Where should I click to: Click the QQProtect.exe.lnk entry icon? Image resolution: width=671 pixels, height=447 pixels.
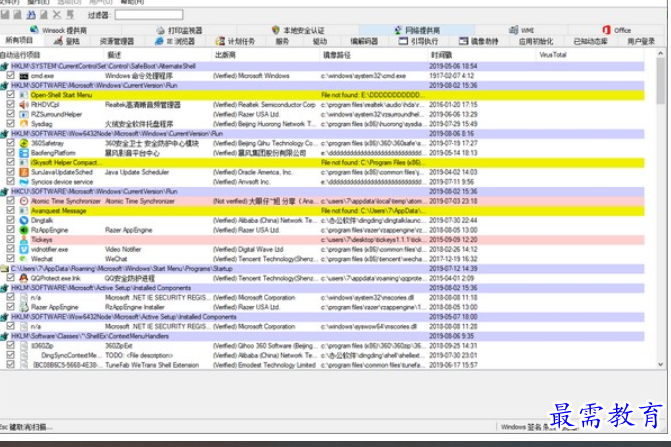[x=24, y=278]
